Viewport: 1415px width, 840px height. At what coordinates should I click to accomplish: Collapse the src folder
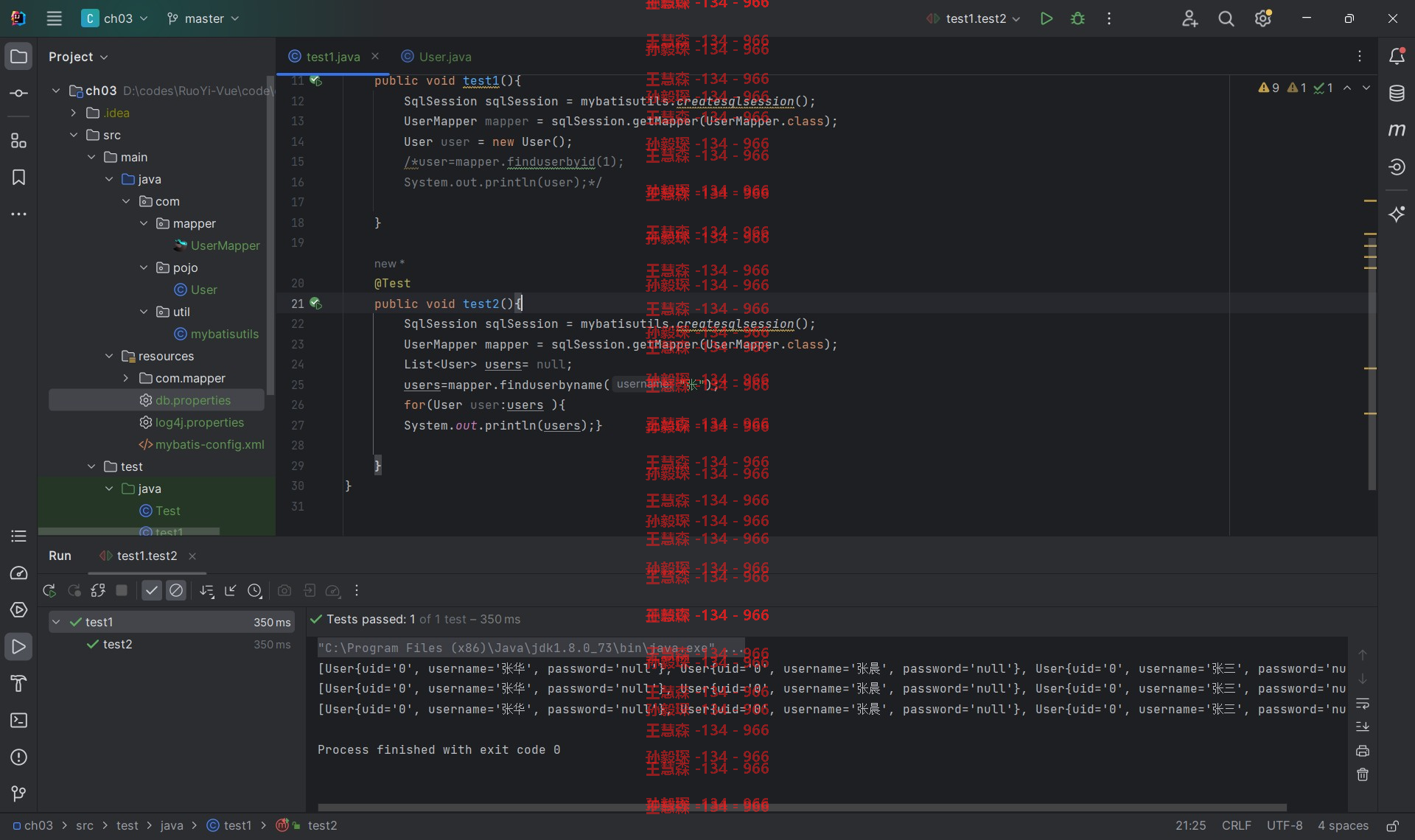click(74, 135)
